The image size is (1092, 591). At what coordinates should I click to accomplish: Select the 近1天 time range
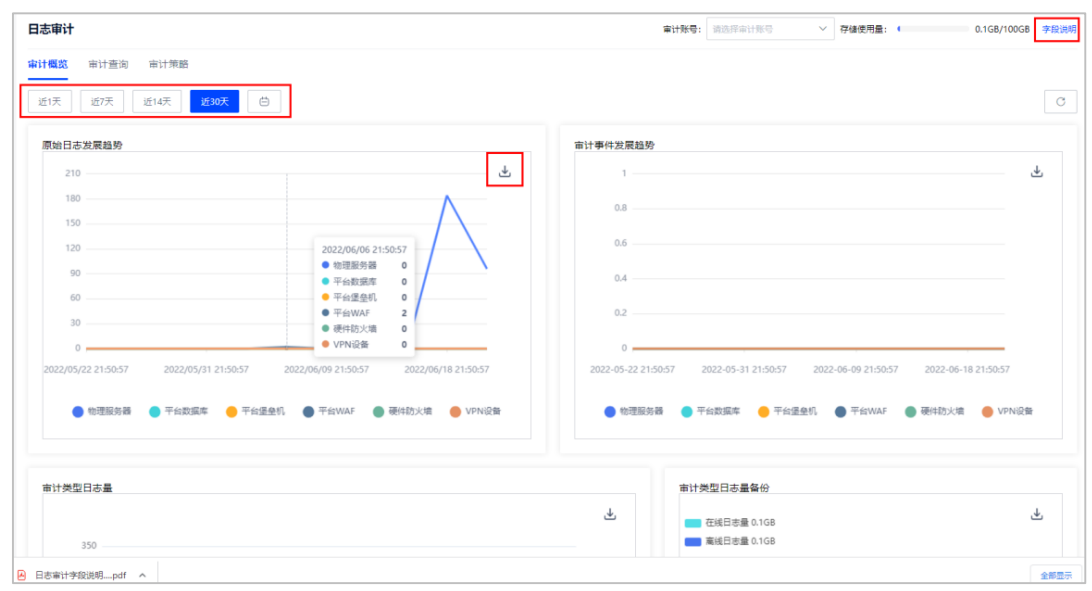[x=50, y=101]
